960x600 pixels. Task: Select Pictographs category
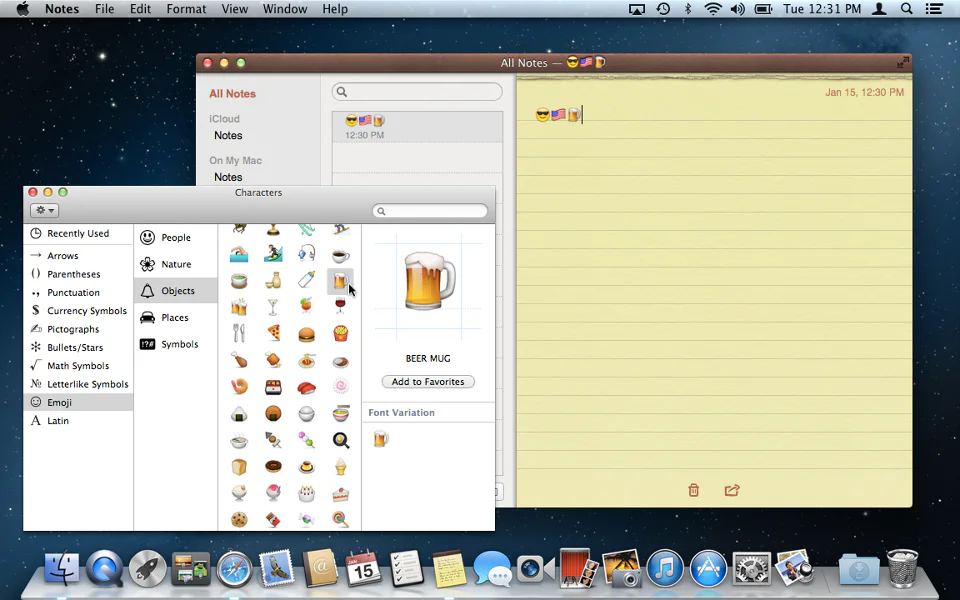pos(78,329)
